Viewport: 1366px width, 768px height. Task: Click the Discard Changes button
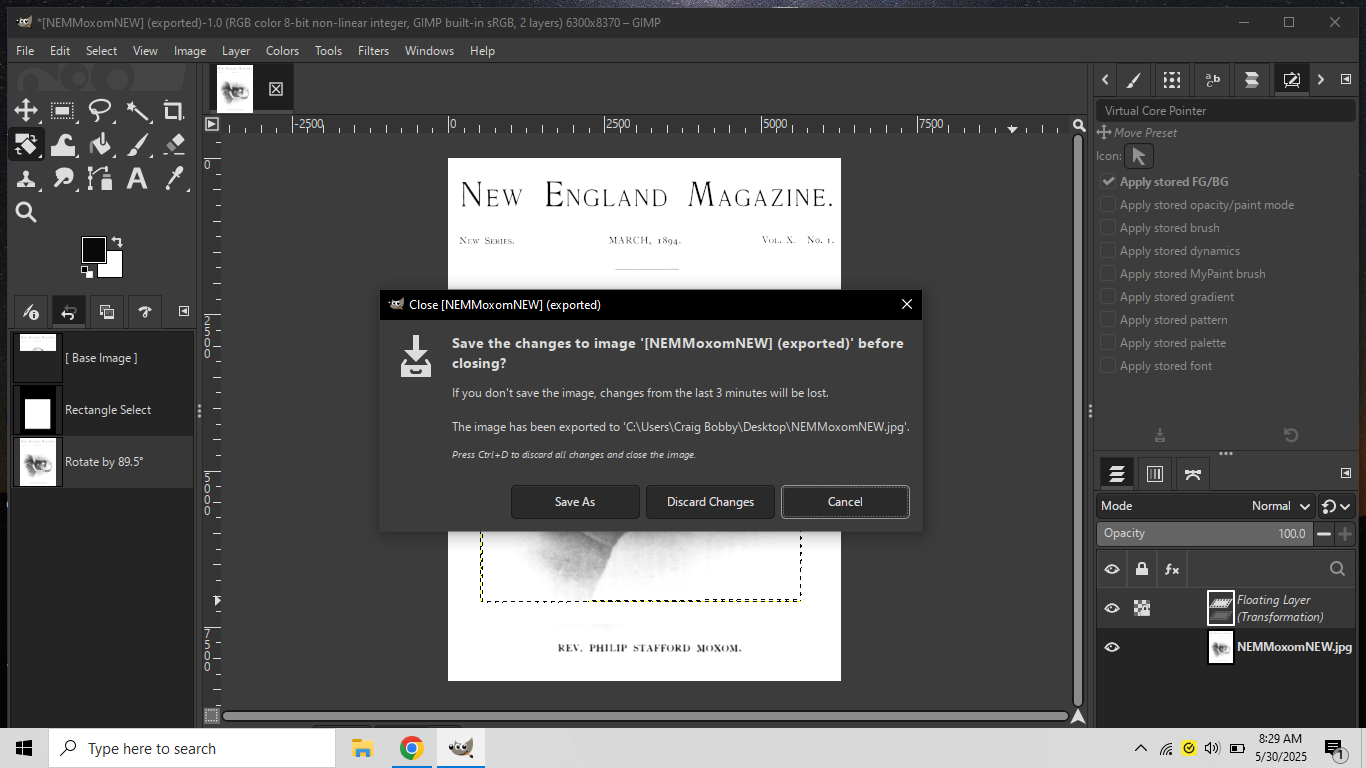(710, 502)
